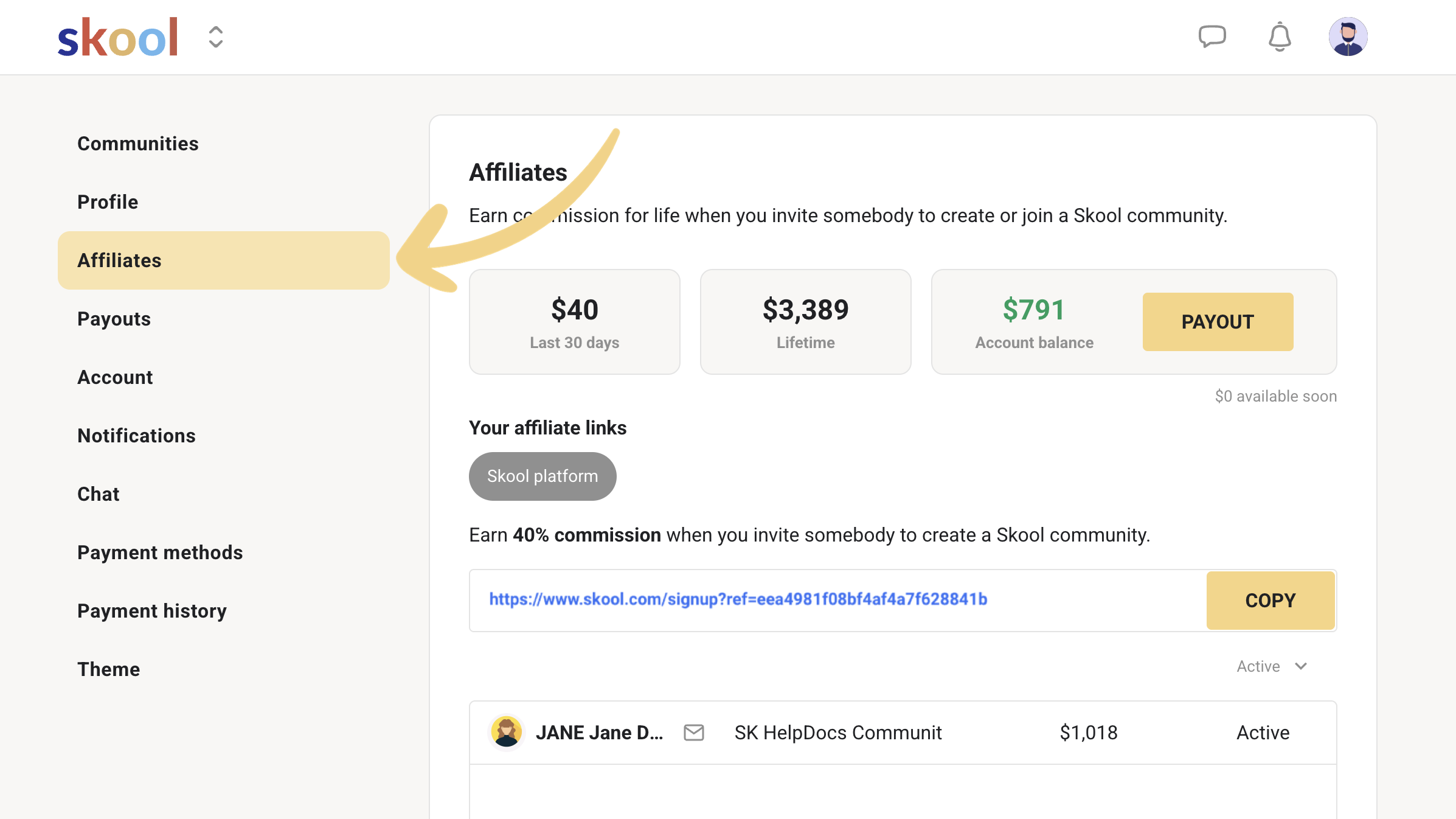Select Payouts in the sidebar
The image size is (1456, 819).
(114, 319)
